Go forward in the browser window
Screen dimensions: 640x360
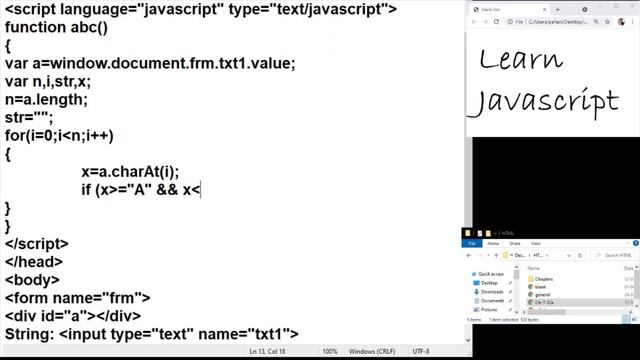[485, 22]
